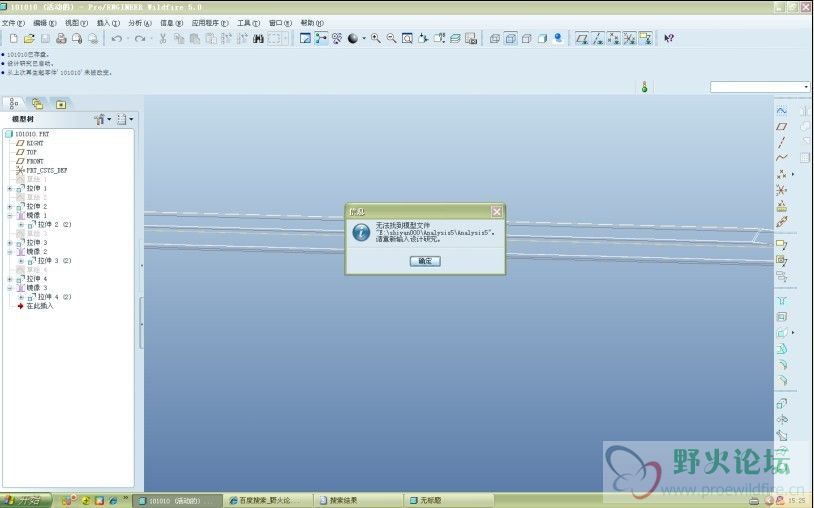Open the 分析 menu

(x=140, y=23)
